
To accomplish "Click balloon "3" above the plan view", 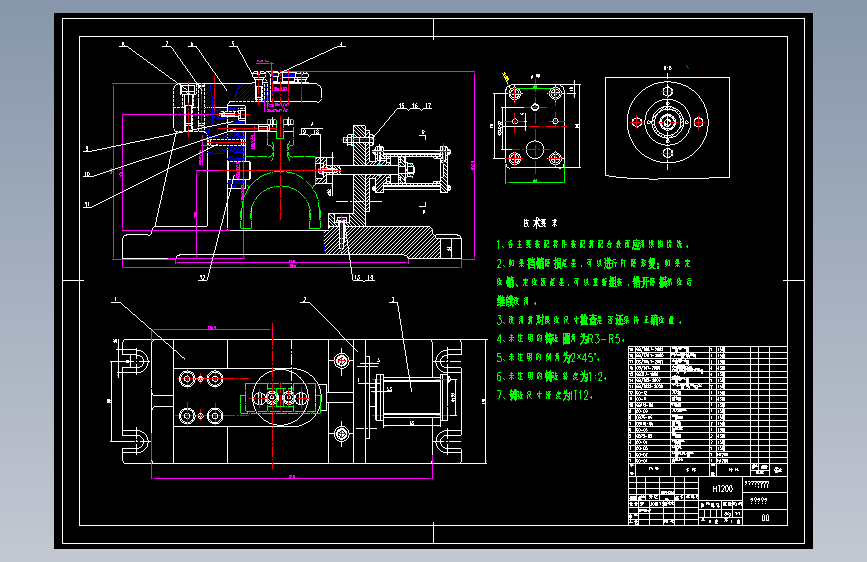I will point(393,300).
